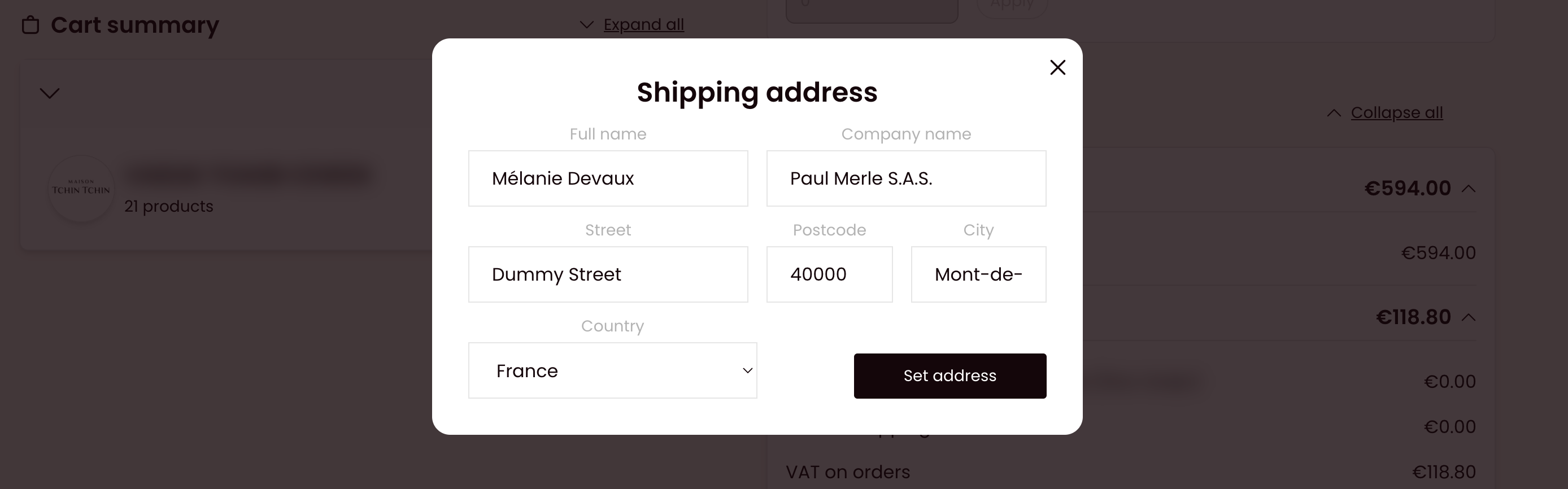This screenshot has width=1568, height=489.
Task: Open the Country dropdown showing France
Action: coord(612,370)
